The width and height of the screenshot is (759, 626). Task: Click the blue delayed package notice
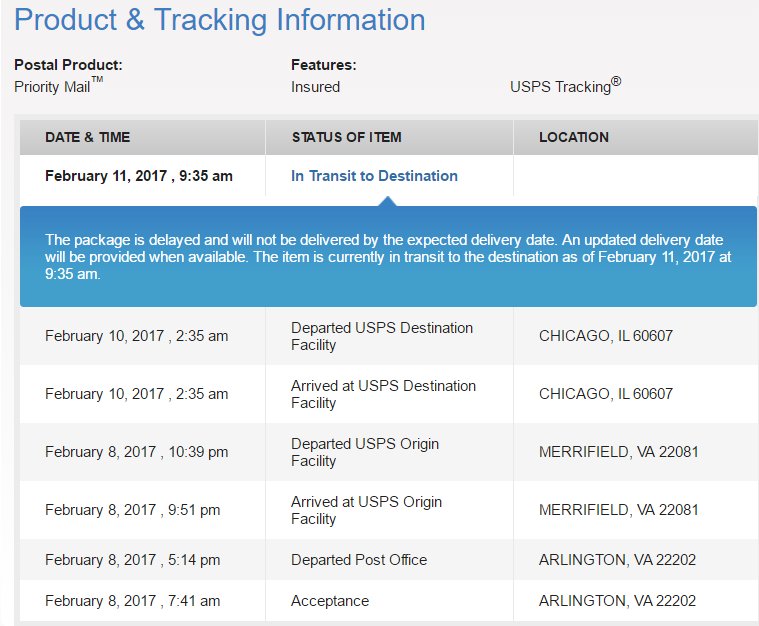click(388, 257)
